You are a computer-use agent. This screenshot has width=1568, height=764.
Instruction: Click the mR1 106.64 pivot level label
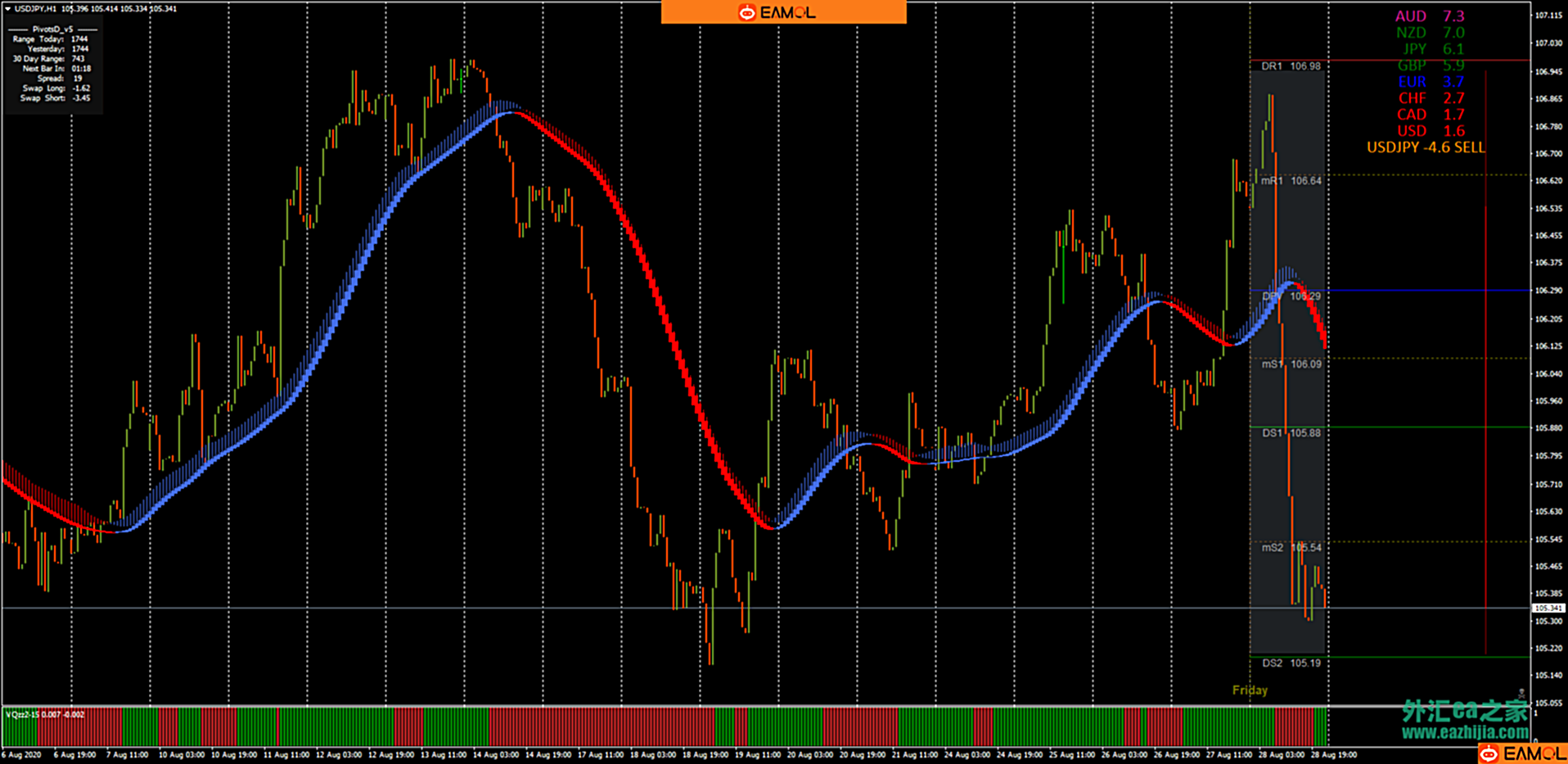[x=1291, y=181]
